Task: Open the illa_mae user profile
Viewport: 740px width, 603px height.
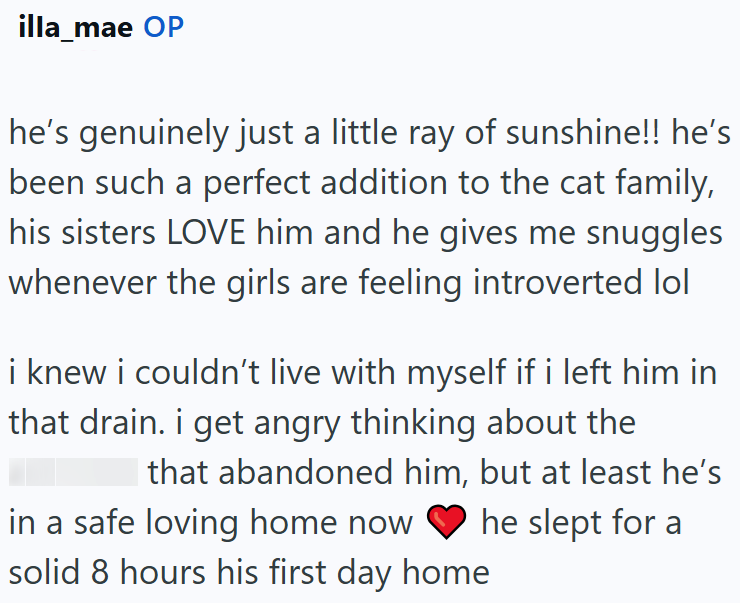Action: tap(76, 27)
